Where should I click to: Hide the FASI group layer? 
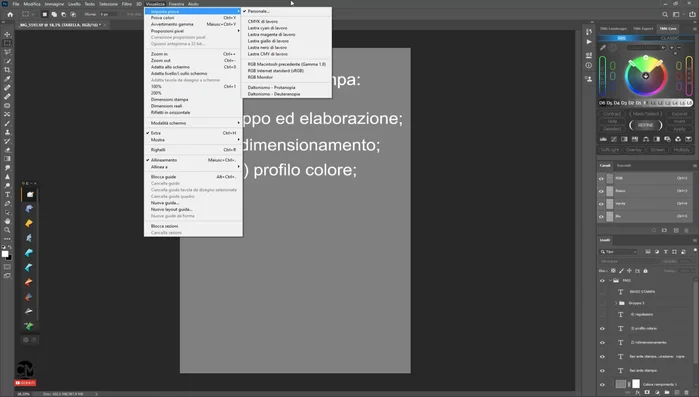click(602, 281)
